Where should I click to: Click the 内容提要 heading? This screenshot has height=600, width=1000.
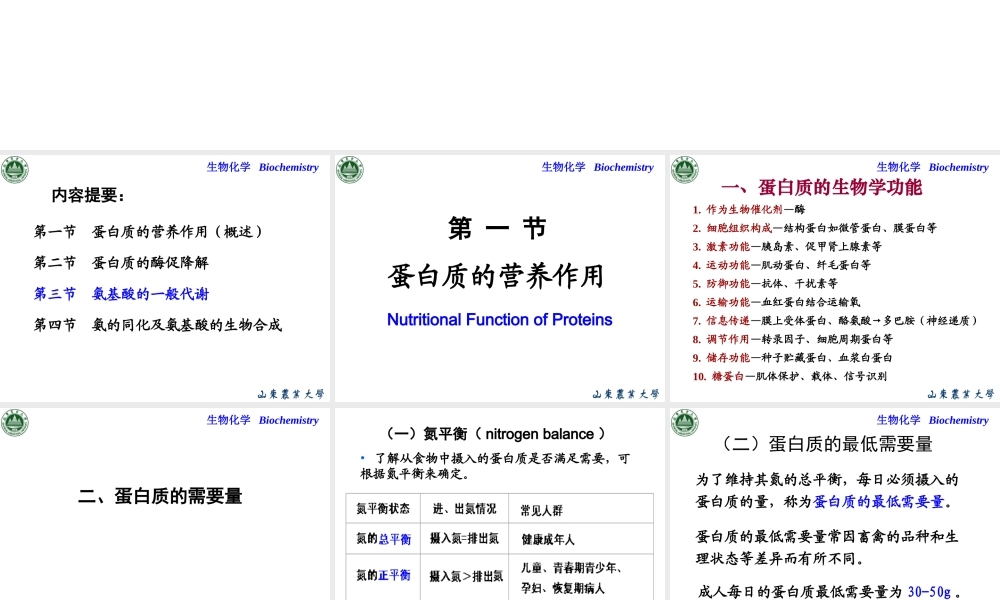(x=87, y=194)
